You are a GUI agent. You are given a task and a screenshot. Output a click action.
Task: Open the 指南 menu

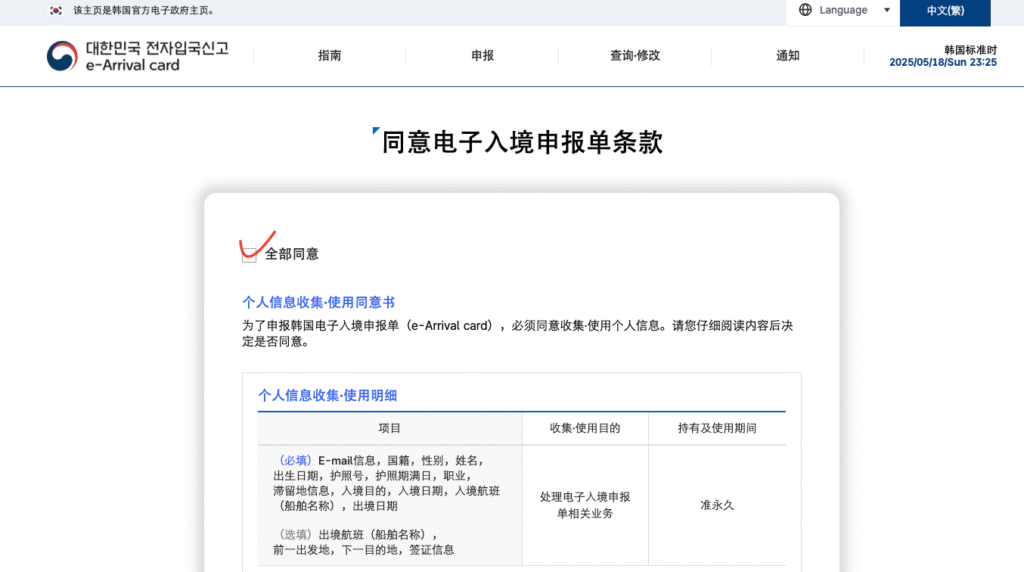(x=330, y=56)
